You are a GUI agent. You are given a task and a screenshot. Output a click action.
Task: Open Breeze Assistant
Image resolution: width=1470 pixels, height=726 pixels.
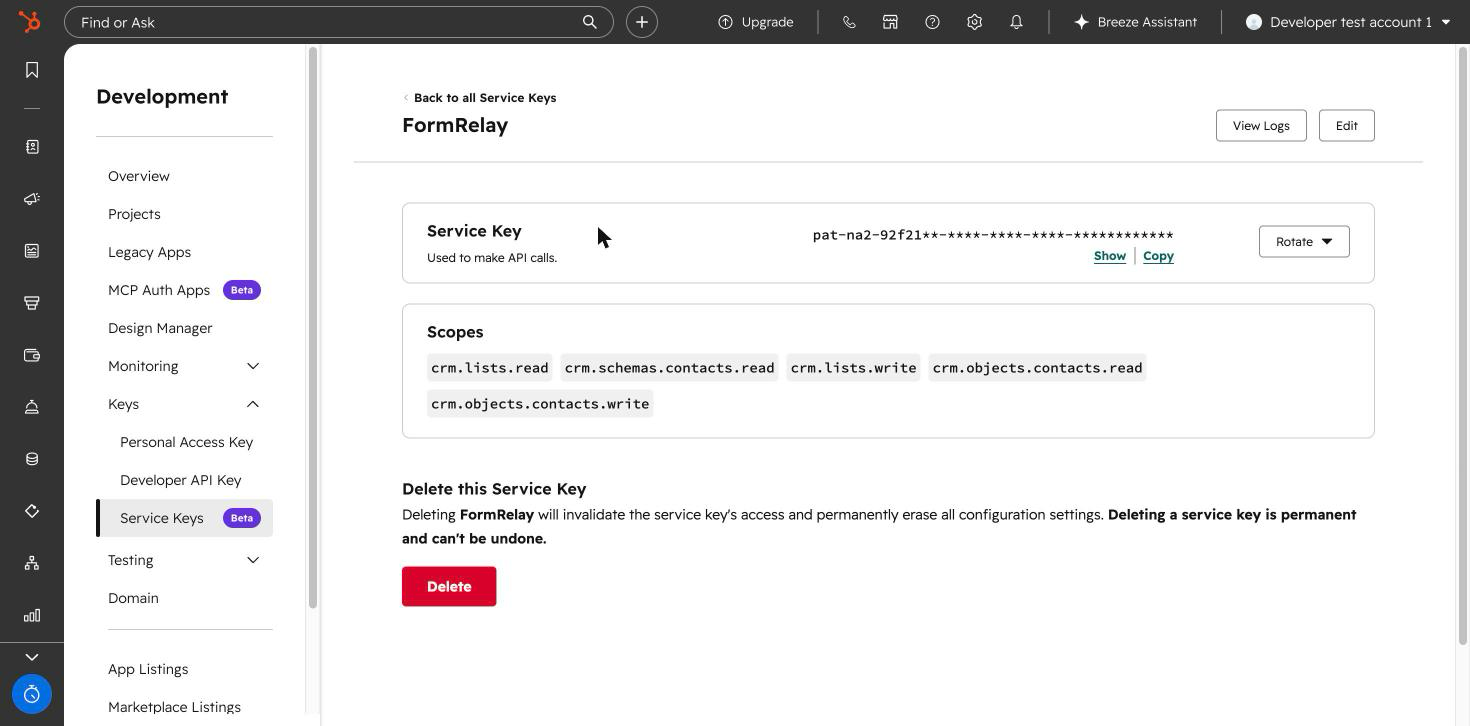click(x=1135, y=22)
